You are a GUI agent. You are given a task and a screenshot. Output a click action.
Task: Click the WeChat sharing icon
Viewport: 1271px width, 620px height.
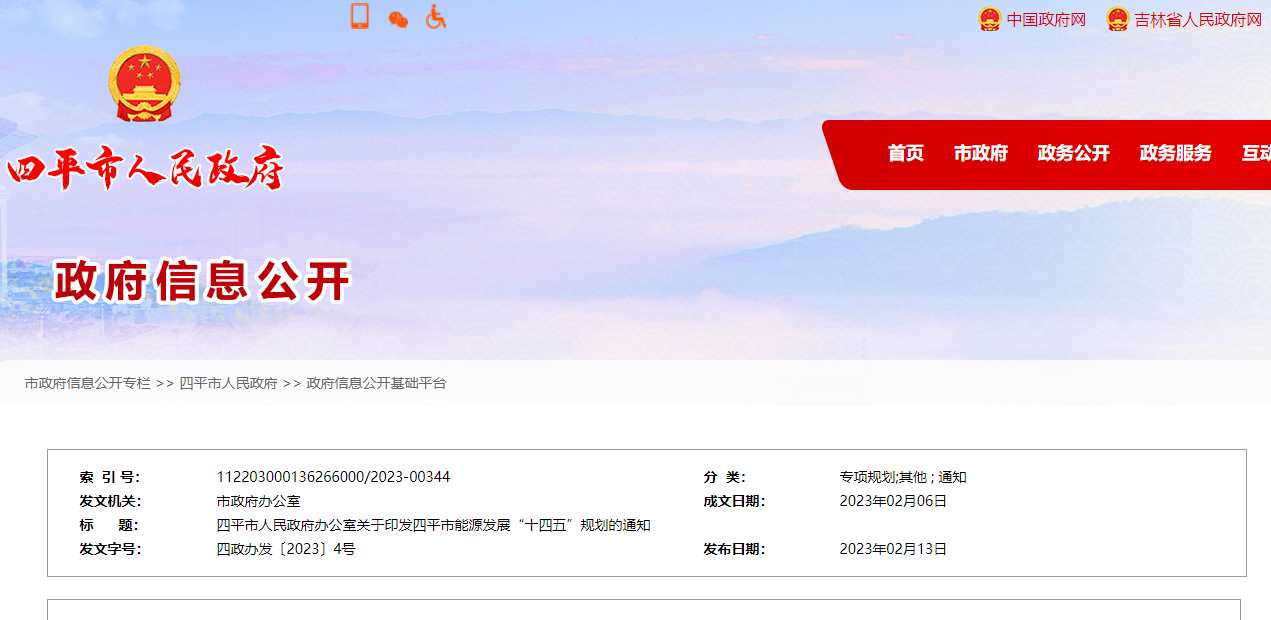(396, 17)
